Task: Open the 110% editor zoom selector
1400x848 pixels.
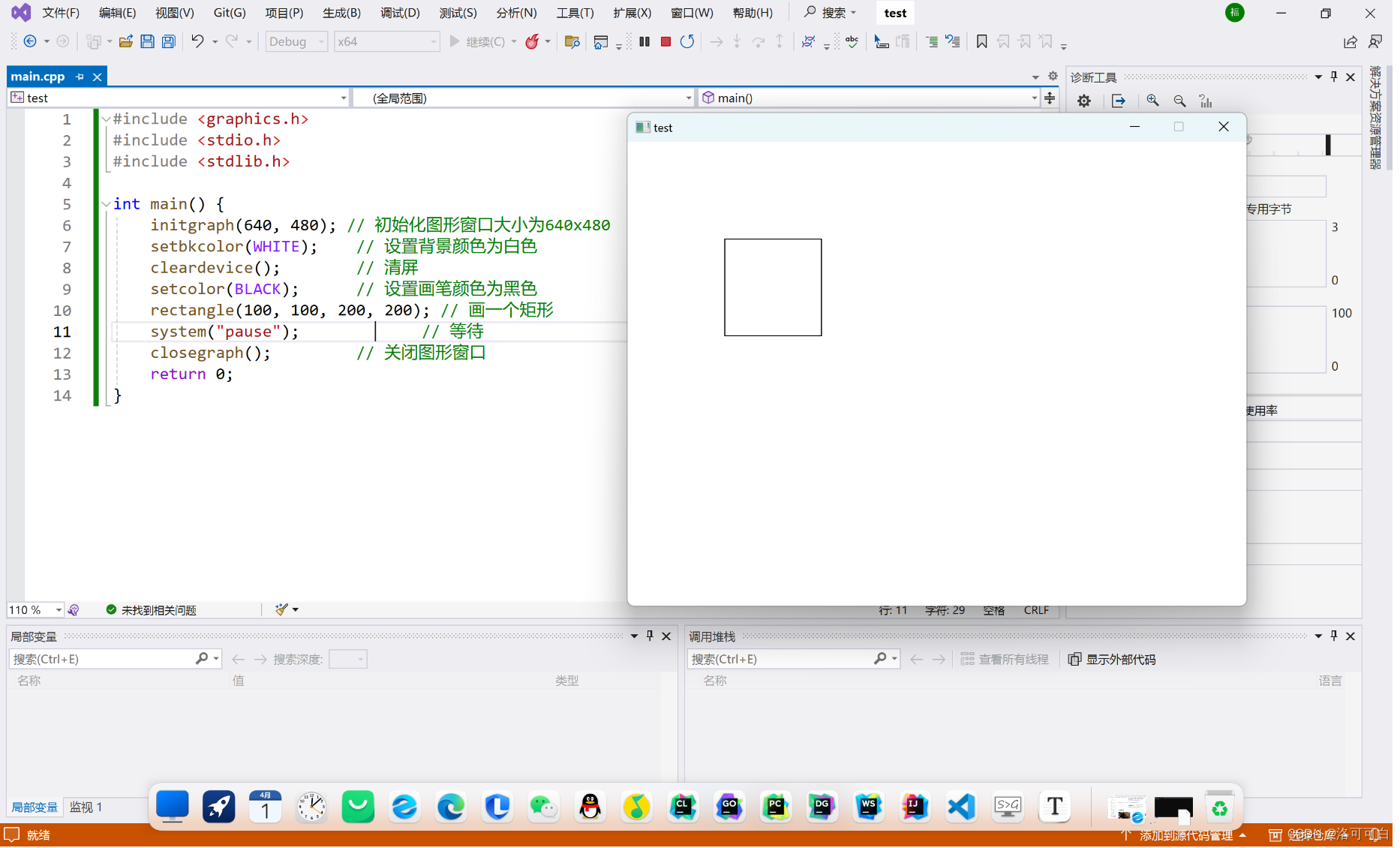Action: [35, 609]
